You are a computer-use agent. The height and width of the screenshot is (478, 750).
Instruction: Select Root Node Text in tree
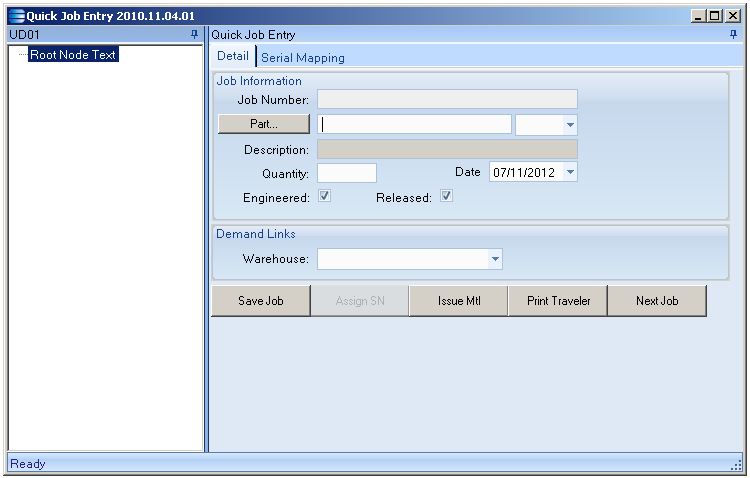pyautogui.click(x=74, y=55)
